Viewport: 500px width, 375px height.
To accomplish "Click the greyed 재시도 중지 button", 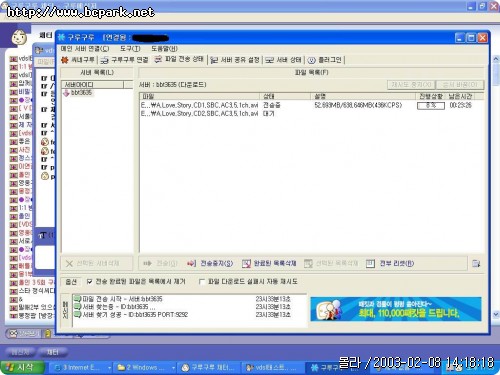I will click(411, 85).
